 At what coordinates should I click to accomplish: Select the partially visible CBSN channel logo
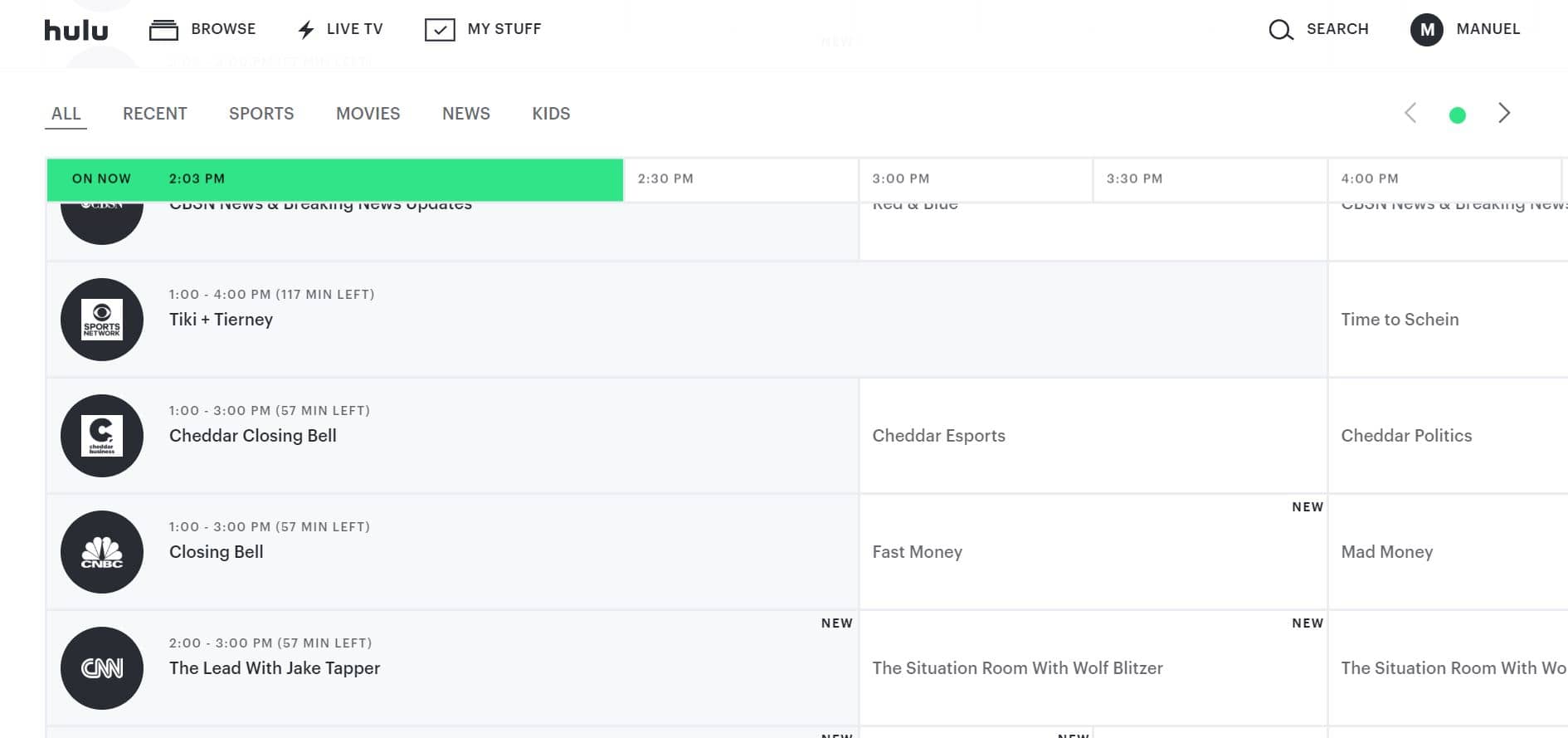[102, 222]
